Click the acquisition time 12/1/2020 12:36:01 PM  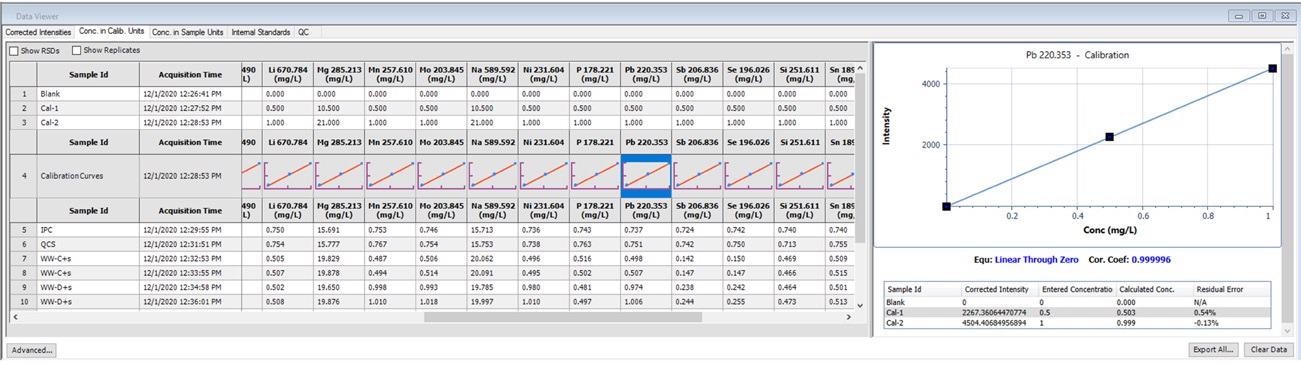pos(183,301)
